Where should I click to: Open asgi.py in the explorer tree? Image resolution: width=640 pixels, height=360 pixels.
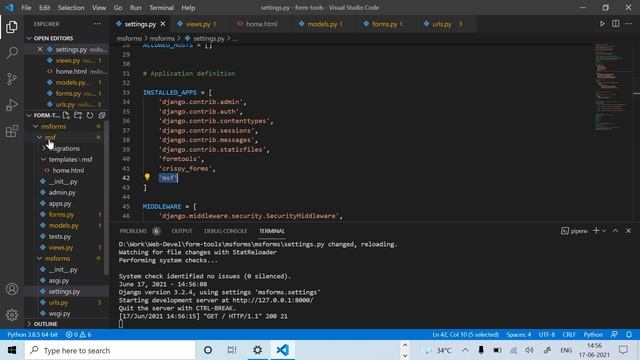[59, 281]
